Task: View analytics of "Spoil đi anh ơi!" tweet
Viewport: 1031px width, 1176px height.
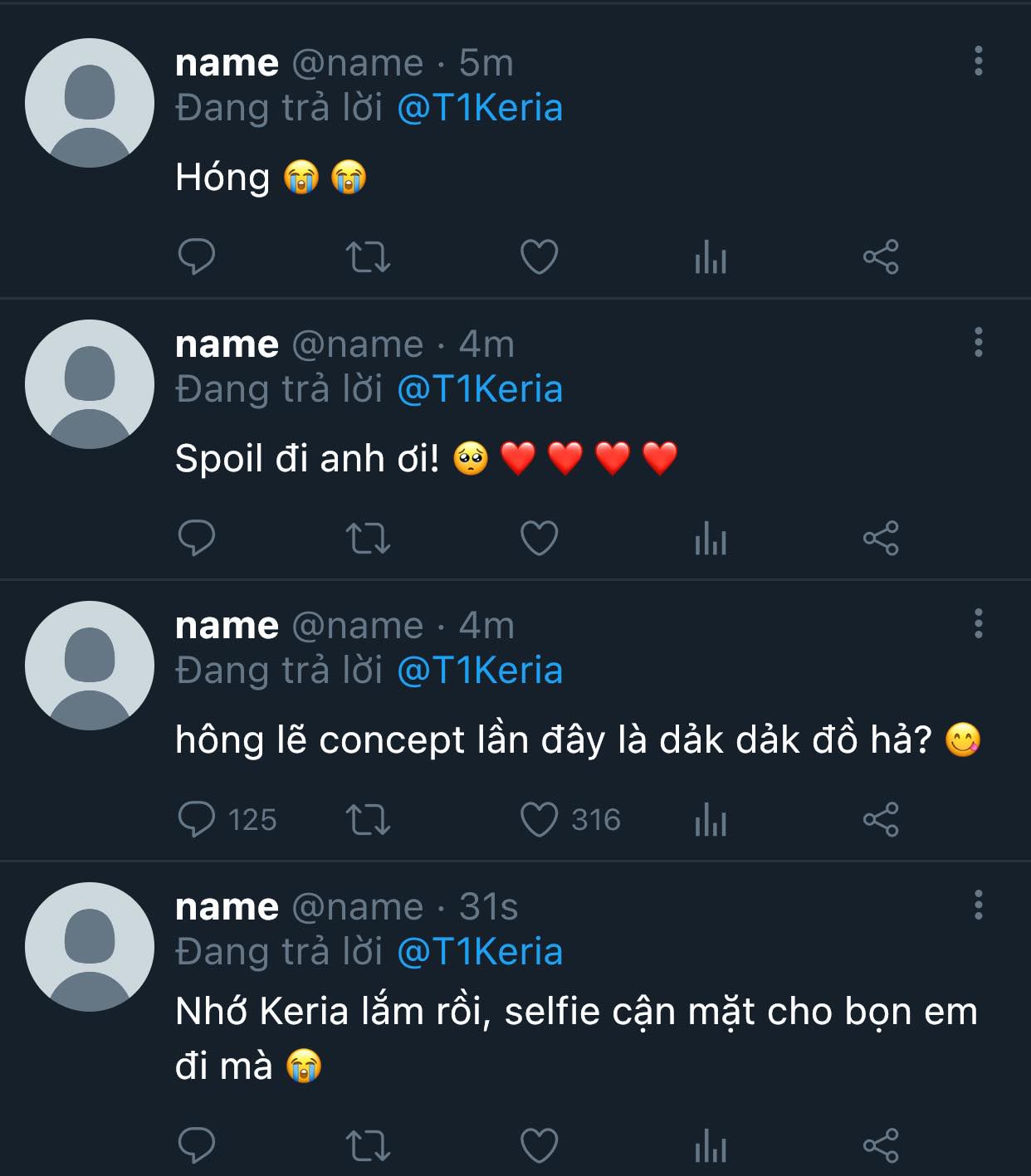Action: coord(710,538)
